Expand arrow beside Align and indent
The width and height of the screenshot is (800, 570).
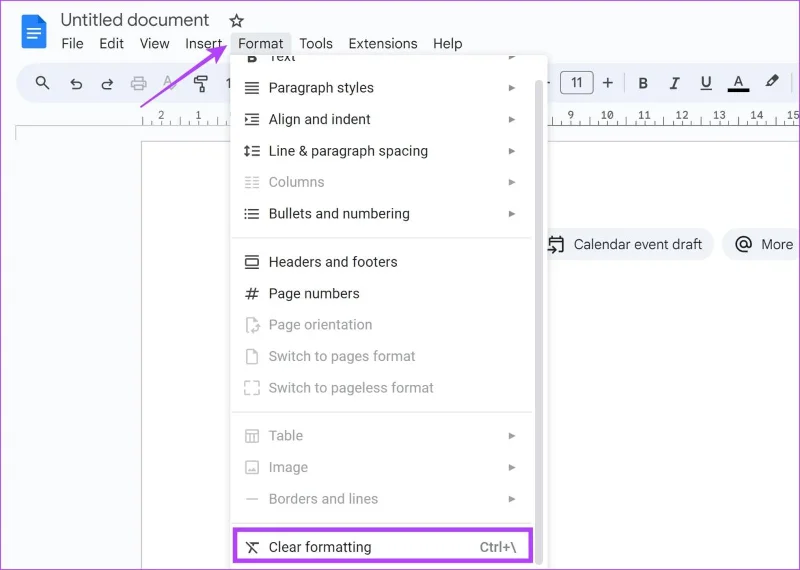point(511,119)
